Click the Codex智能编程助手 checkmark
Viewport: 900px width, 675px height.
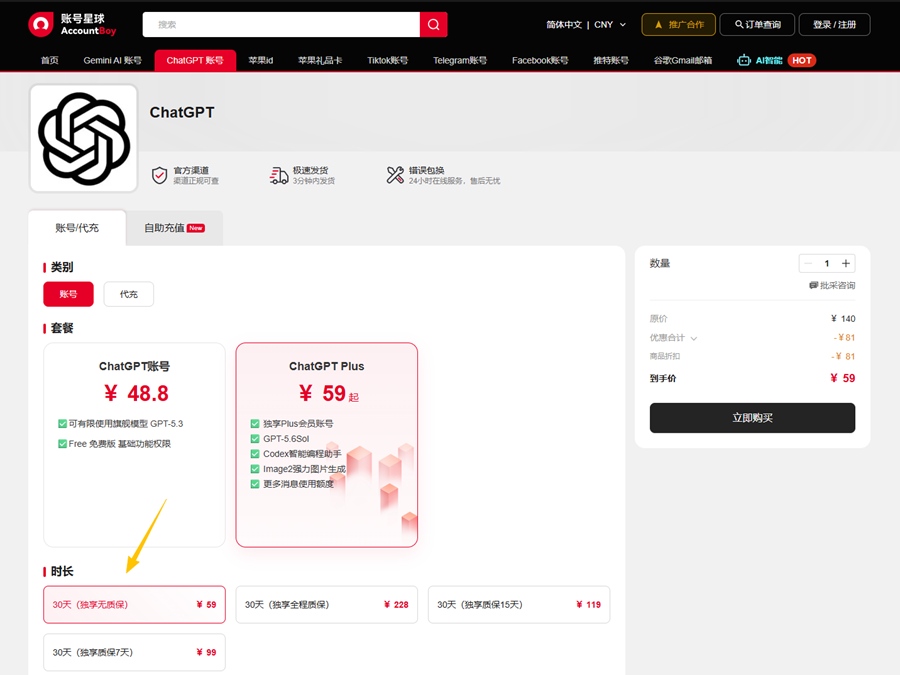(x=255, y=453)
